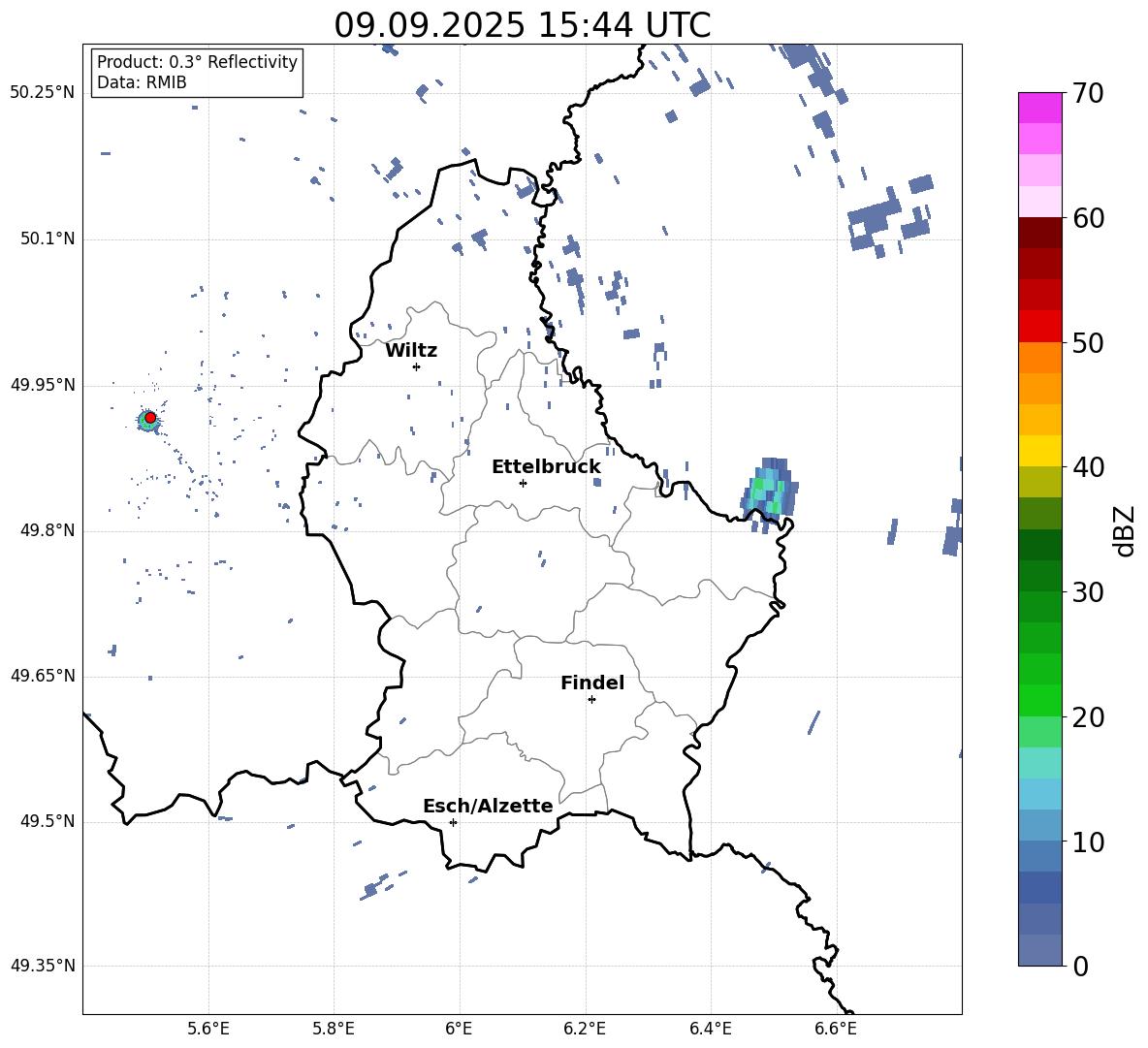Screen dimensions: 1148x1048
Task: Click the colorbar tick value 50
Action: pos(1088,342)
